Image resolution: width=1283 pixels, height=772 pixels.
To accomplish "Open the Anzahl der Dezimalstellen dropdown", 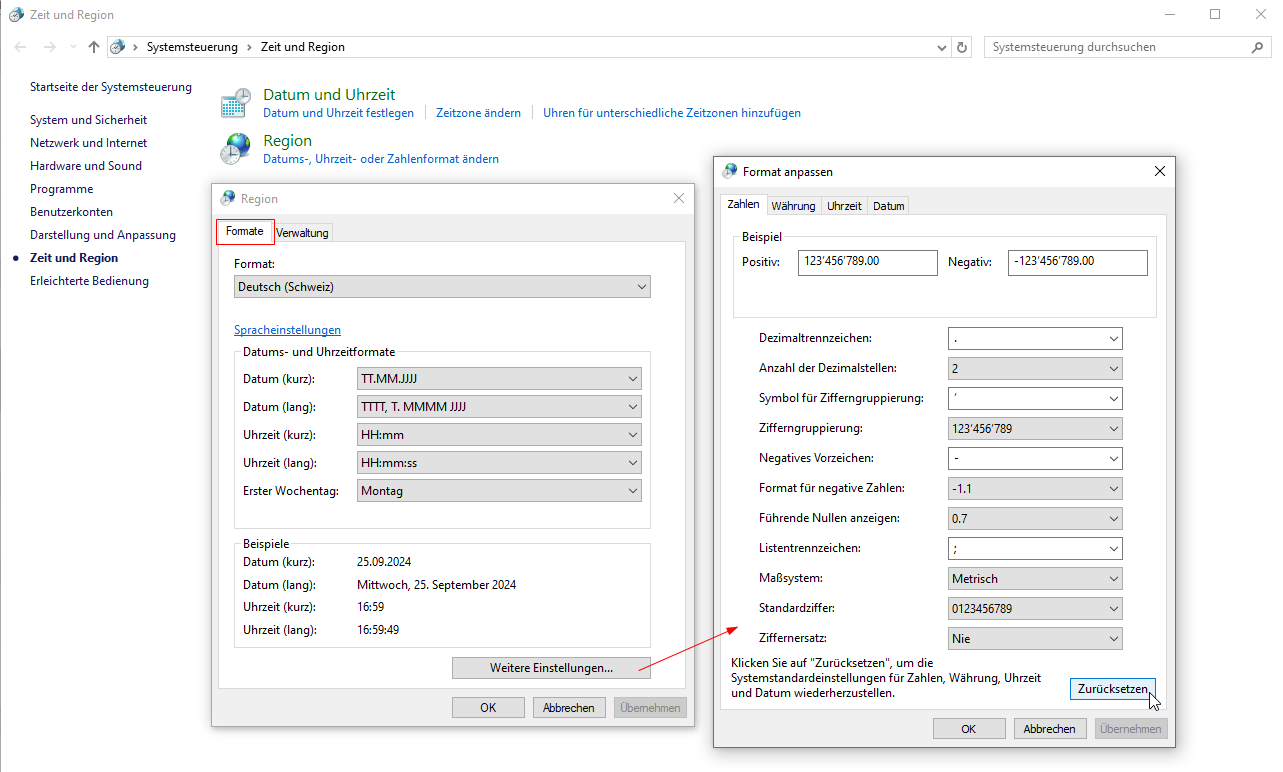I will (1035, 369).
